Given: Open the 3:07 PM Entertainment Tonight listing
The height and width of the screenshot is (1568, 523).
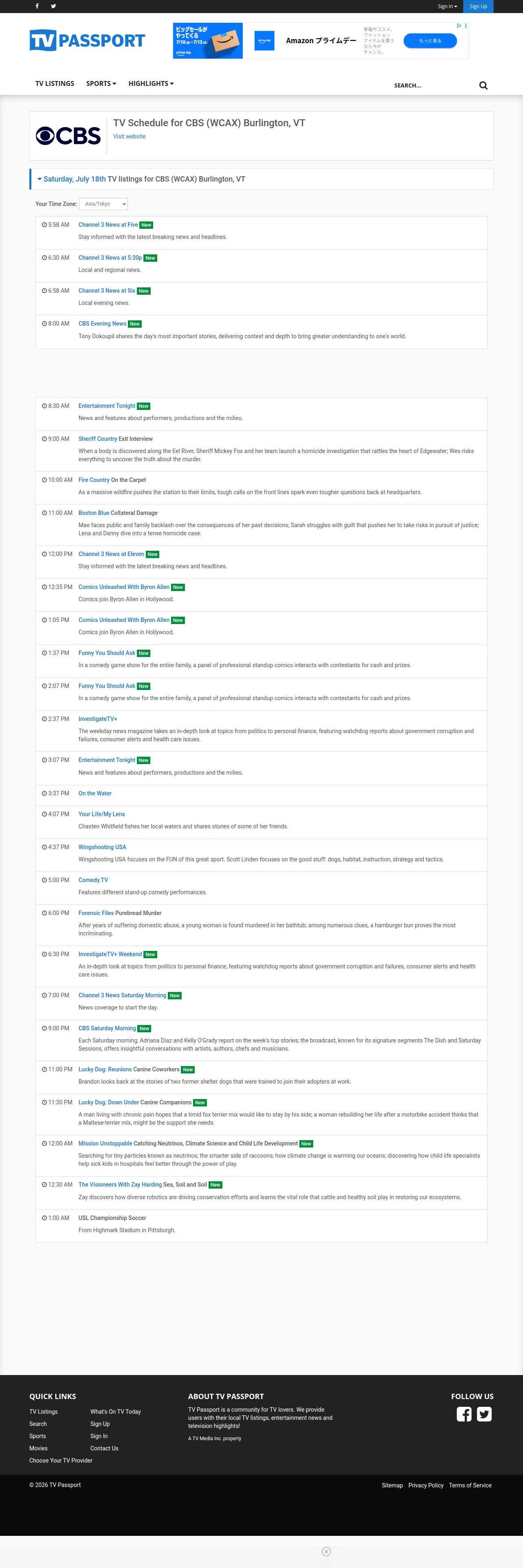Looking at the screenshot, I should point(107,760).
